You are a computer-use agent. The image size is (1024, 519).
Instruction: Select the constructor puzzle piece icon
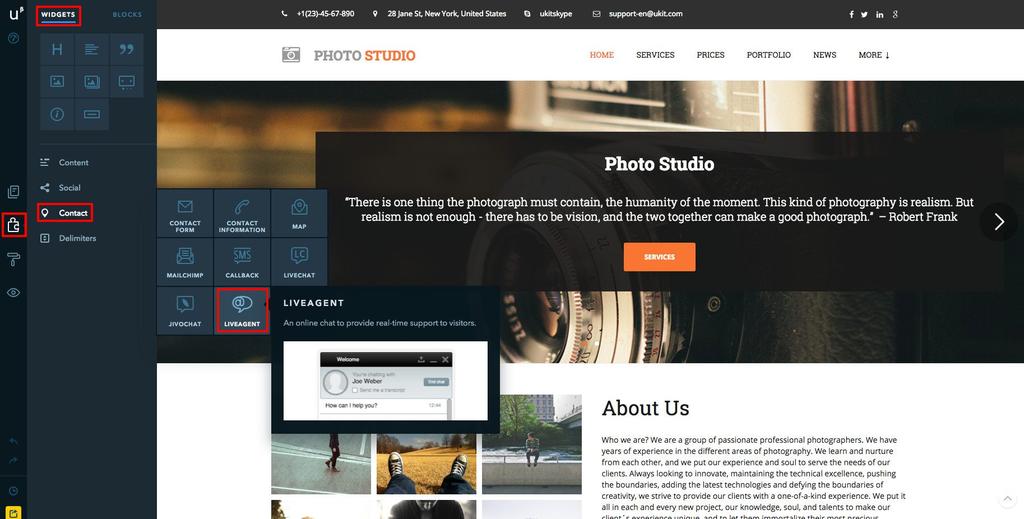[13, 225]
